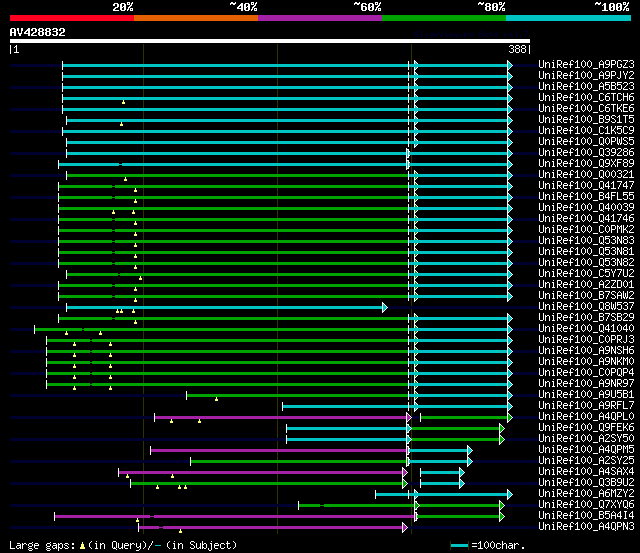Click the label UniRef100_C5Y7U2
The width and height of the screenshot is (640, 553).
coord(586,274)
